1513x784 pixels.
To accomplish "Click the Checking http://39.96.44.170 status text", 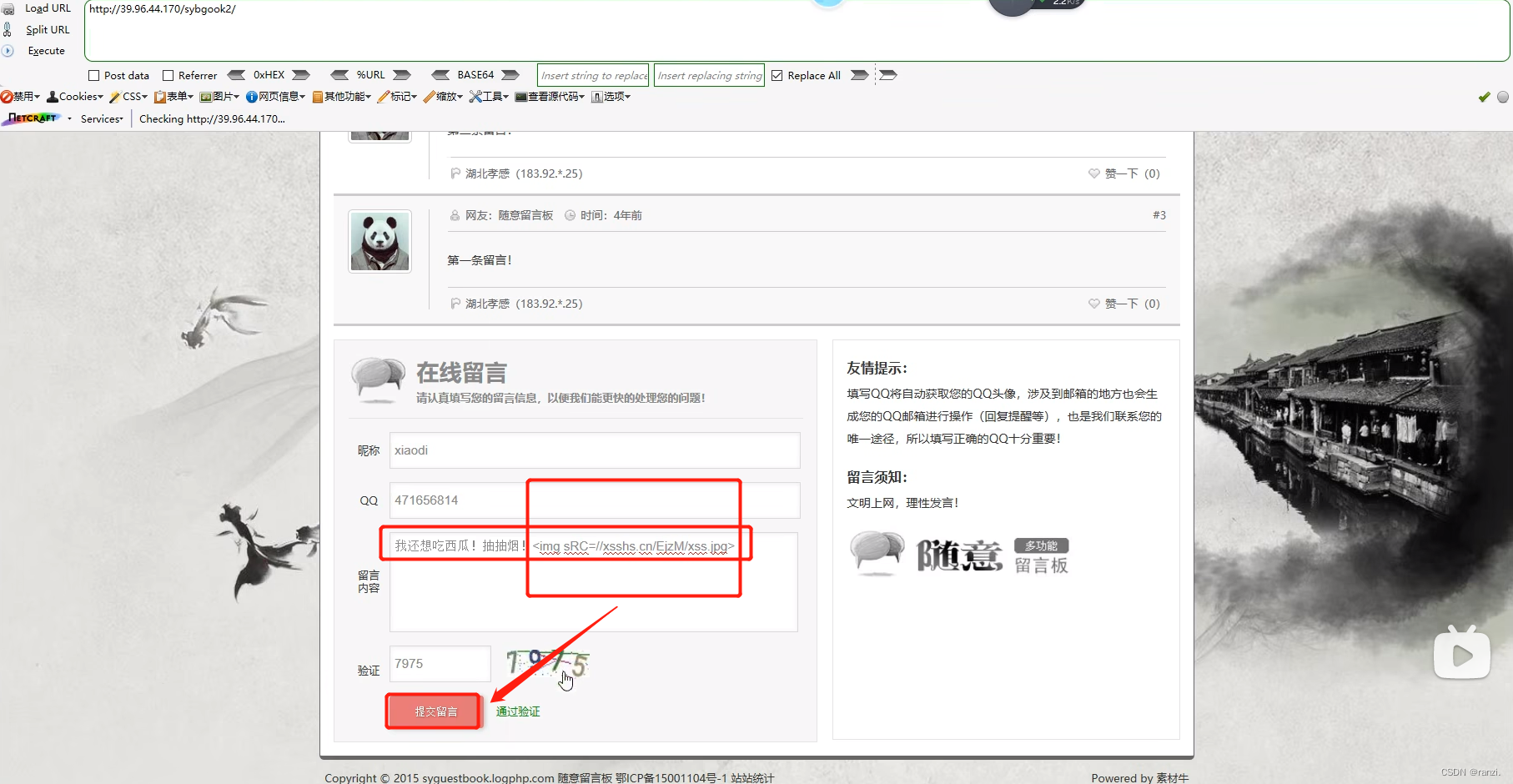I will [x=212, y=119].
